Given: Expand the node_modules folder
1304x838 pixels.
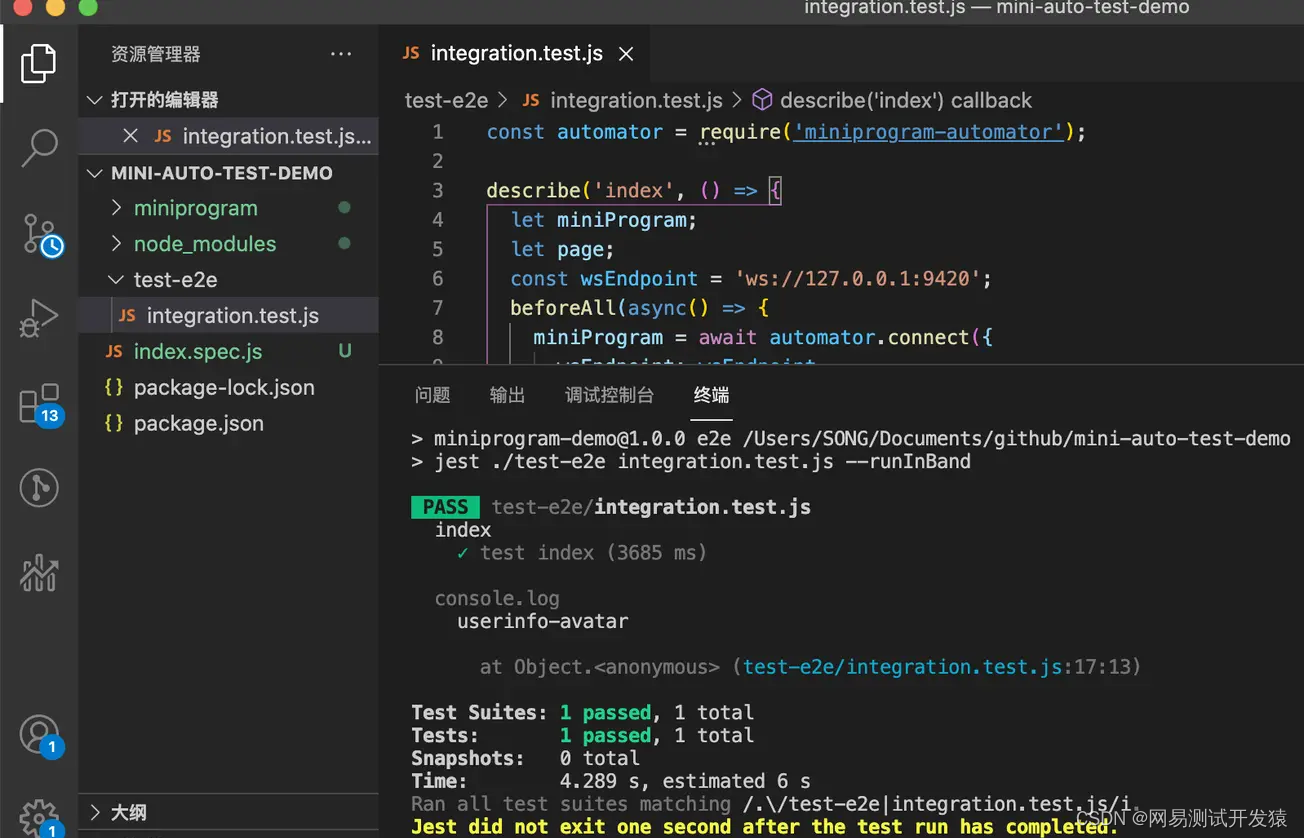Looking at the screenshot, I should pyautogui.click(x=117, y=244).
